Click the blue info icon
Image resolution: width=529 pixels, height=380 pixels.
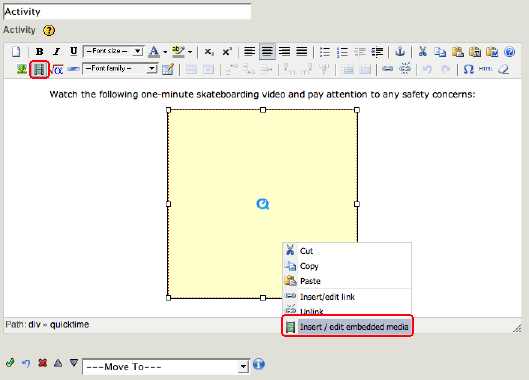coord(259,364)
